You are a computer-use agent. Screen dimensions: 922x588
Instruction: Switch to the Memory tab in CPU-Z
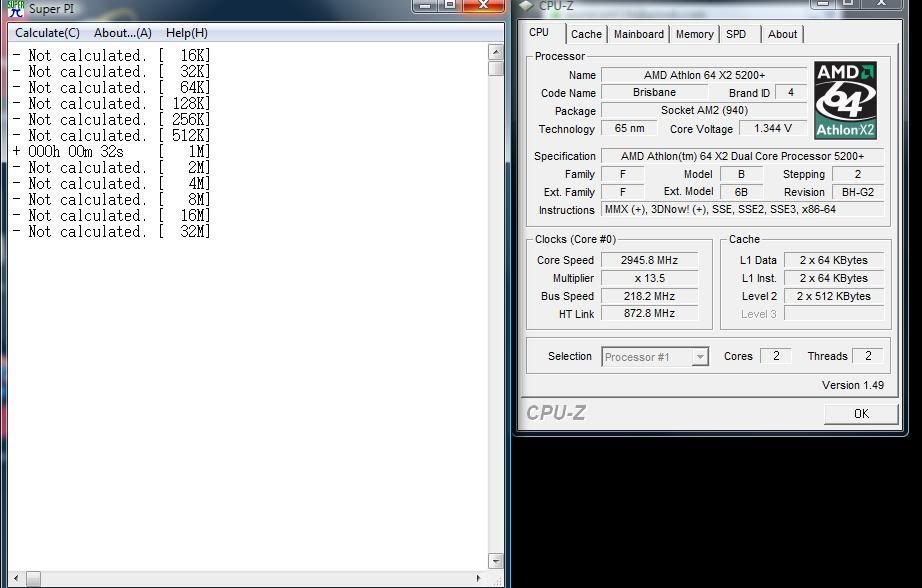pyautogui.click(x=694, y=34)
